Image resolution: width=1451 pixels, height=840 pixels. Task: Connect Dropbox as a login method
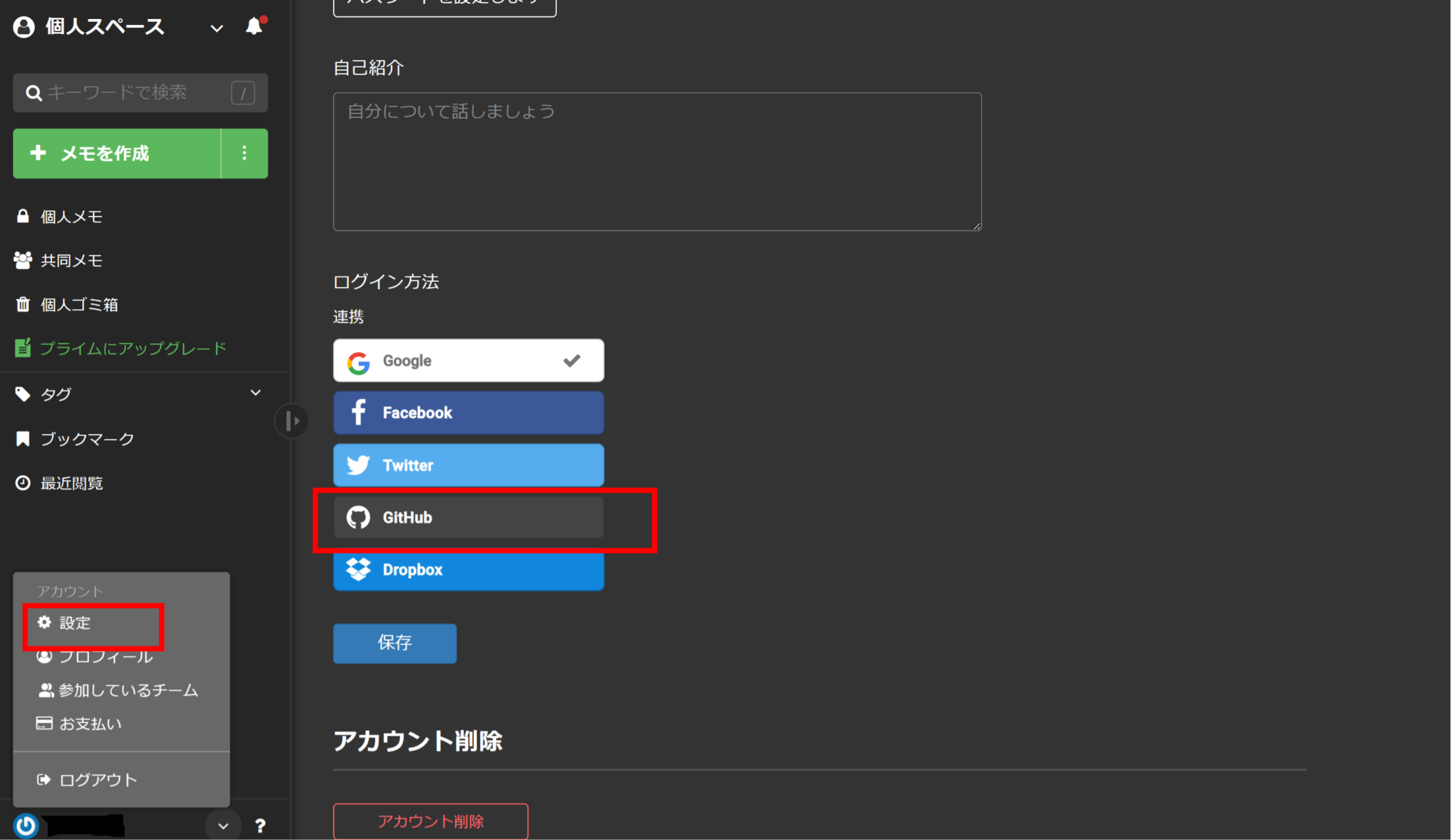pyautogui.click(x=468, y=570)
